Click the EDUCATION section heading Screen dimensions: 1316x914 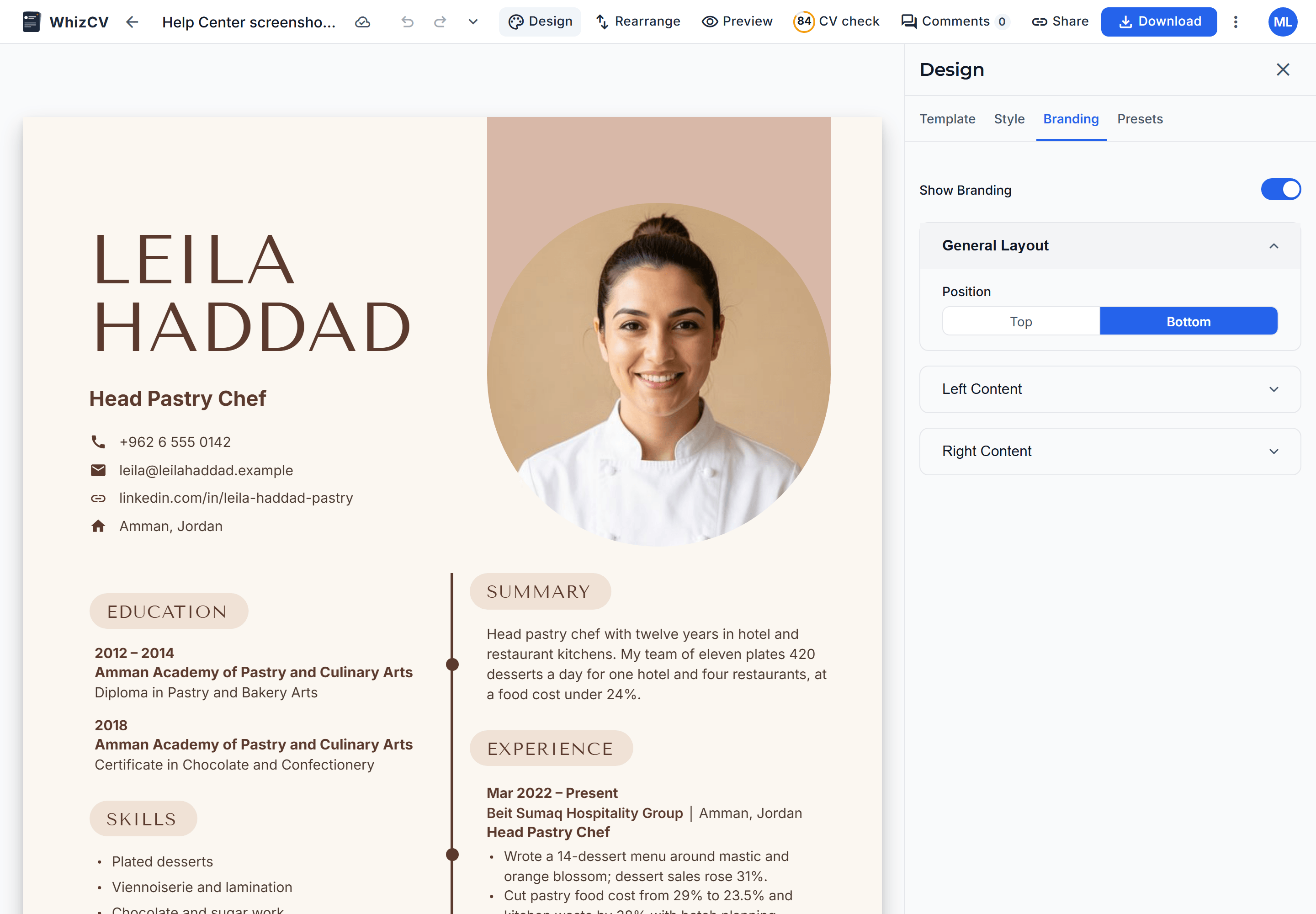click(169, 611)
